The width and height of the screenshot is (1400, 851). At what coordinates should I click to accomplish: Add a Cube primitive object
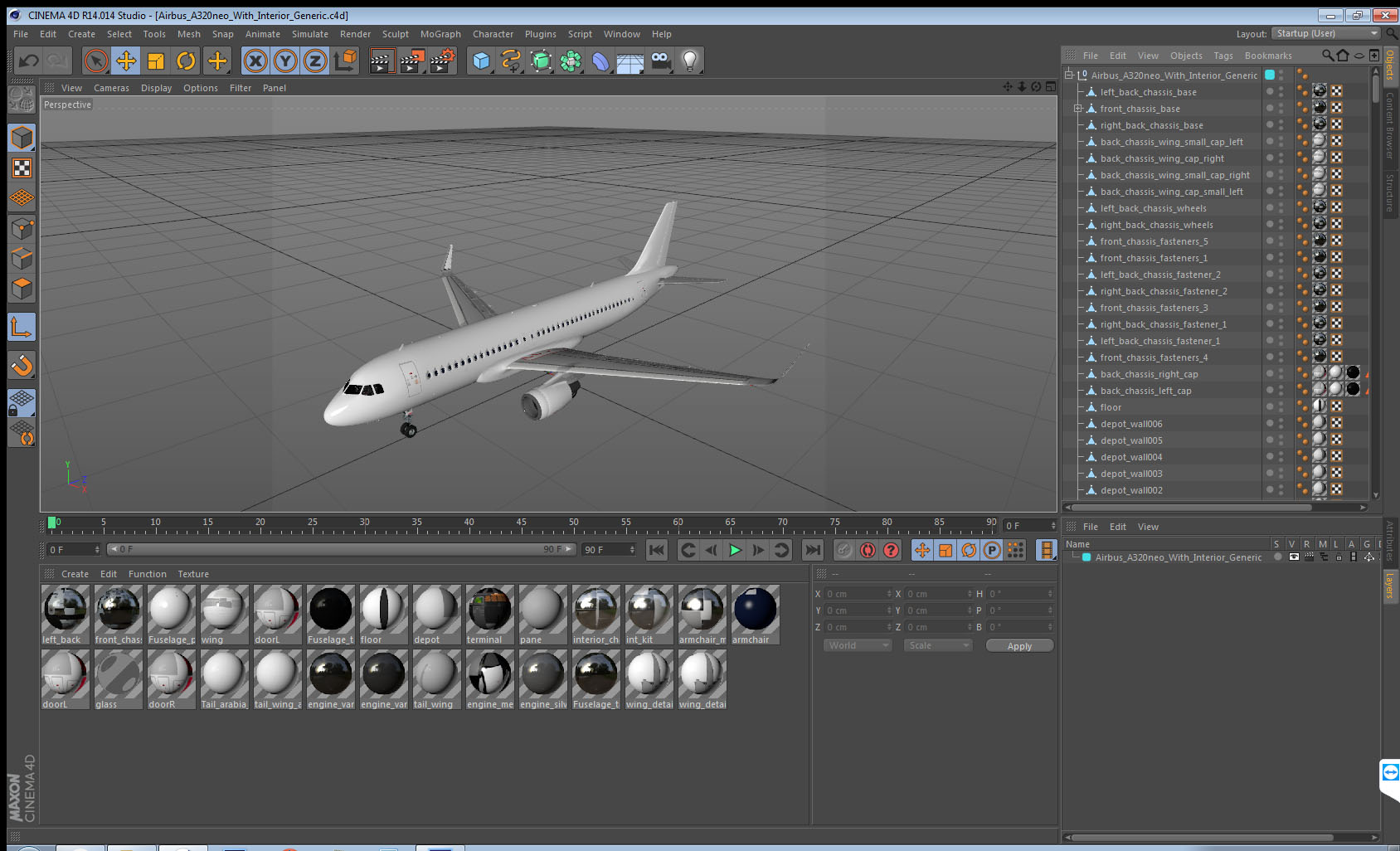[x=481, y=61]
